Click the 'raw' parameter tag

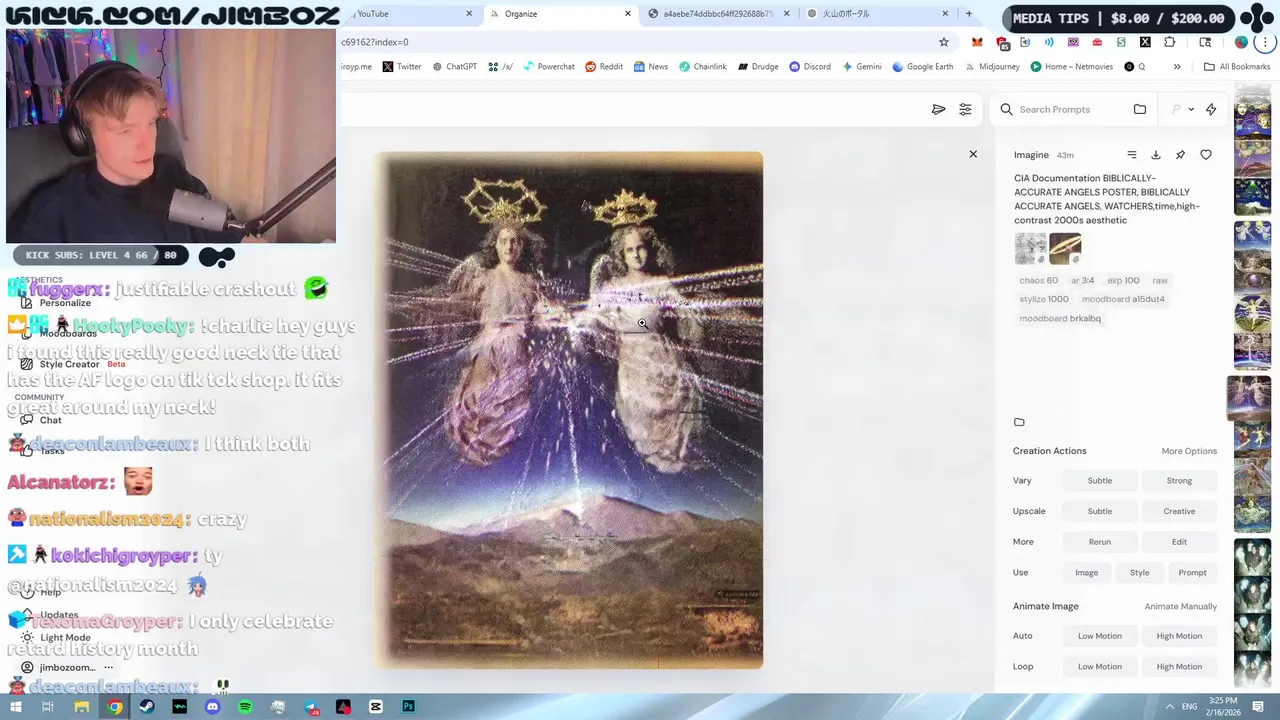[x=1160, y=281]
